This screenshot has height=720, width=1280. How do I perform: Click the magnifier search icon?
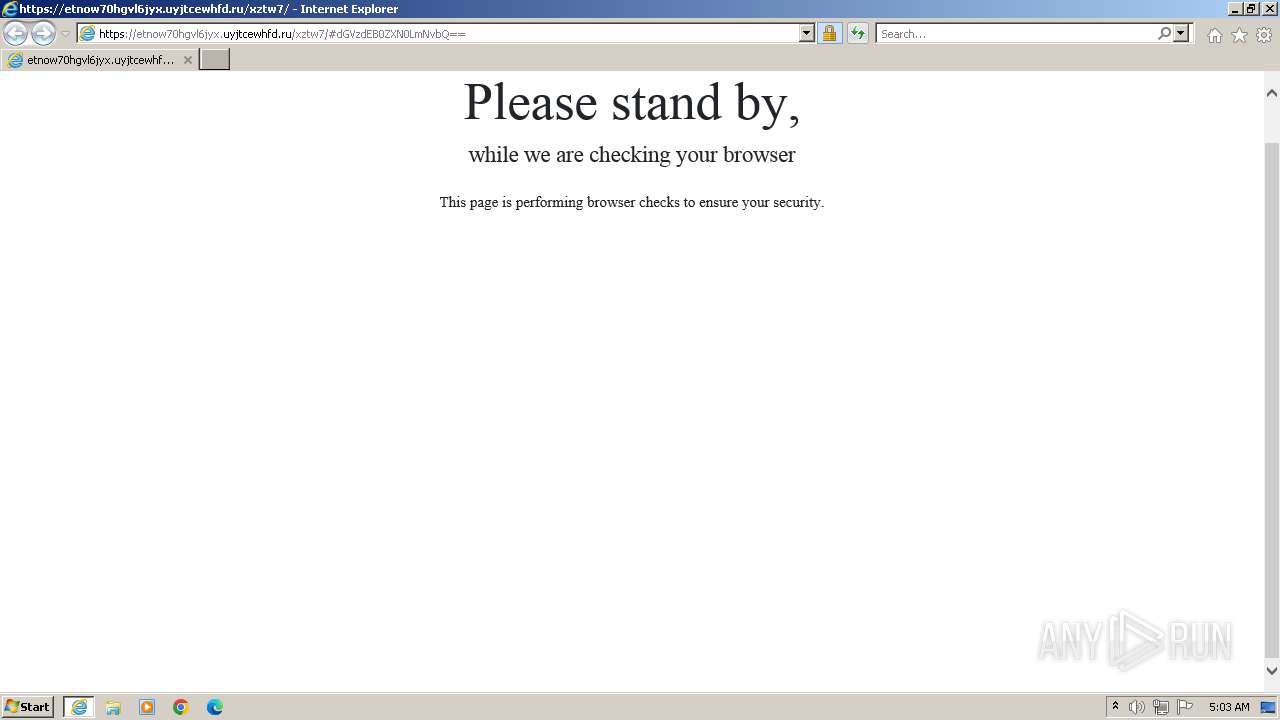pos(1164,33)
